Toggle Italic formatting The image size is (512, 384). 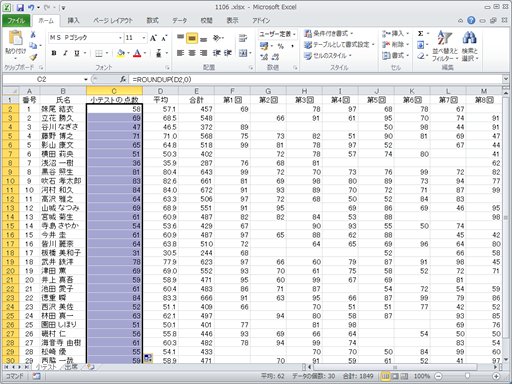pos(65,53)
